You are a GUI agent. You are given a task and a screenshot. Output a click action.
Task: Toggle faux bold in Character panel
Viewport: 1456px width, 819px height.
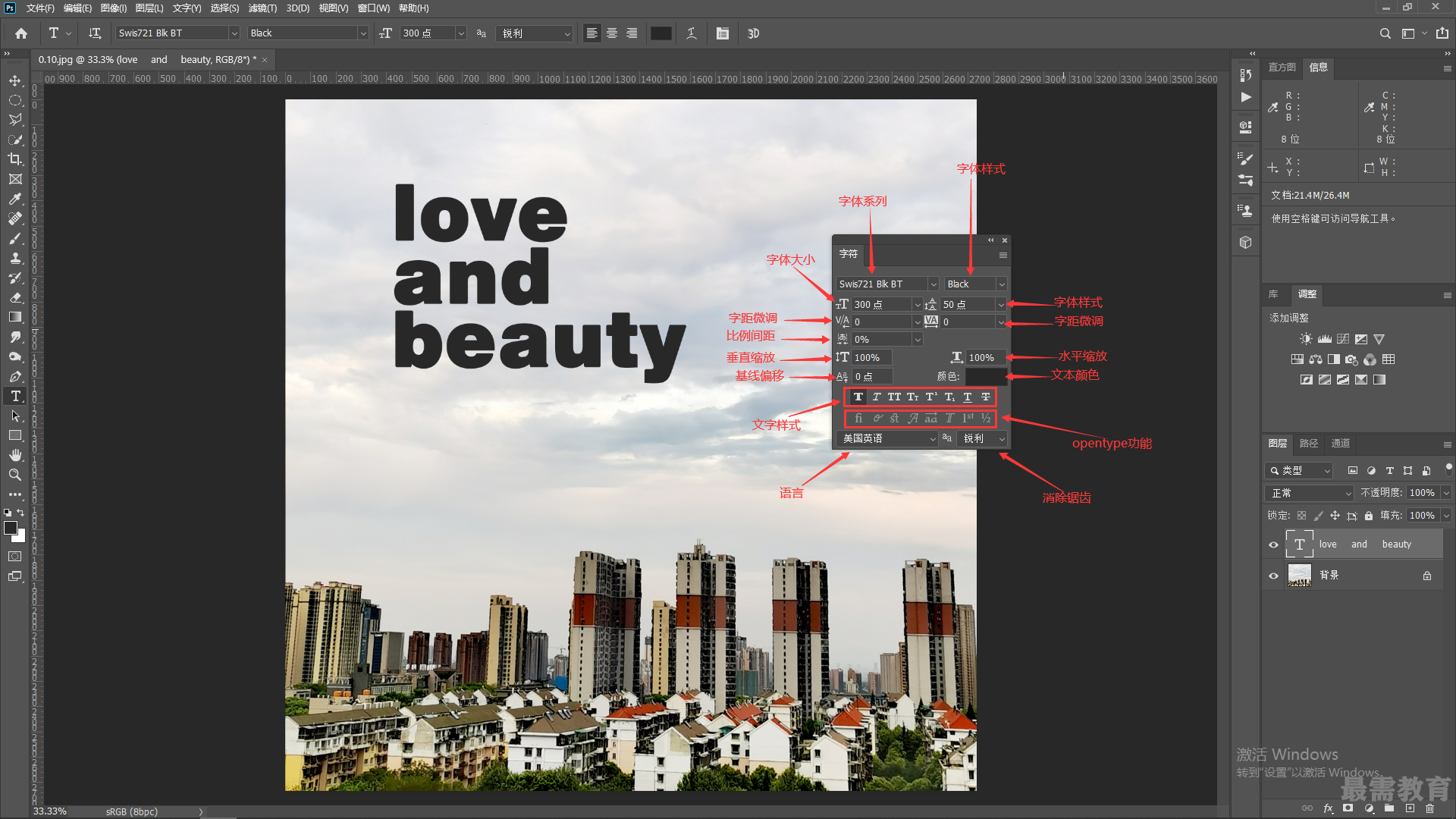pyautogui.click(x=858, y=397)
